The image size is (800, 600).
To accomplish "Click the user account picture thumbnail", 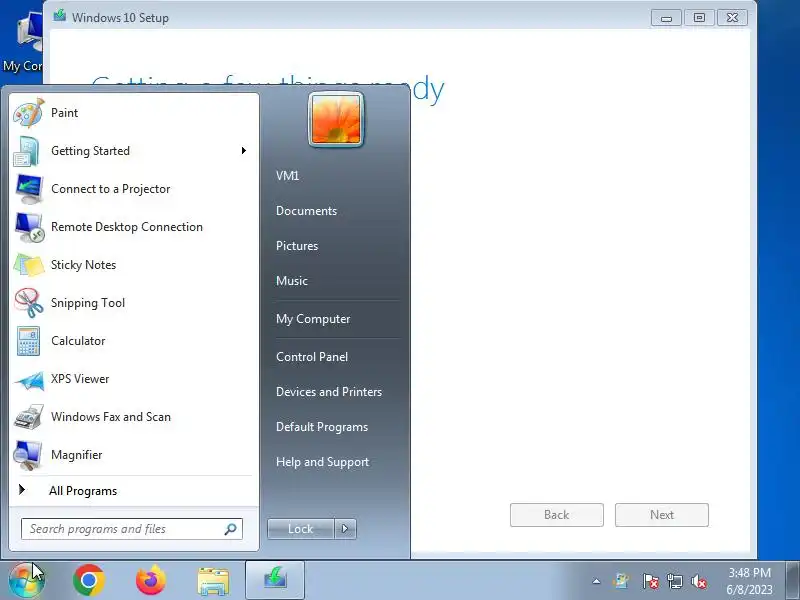I will coord(336,119).
